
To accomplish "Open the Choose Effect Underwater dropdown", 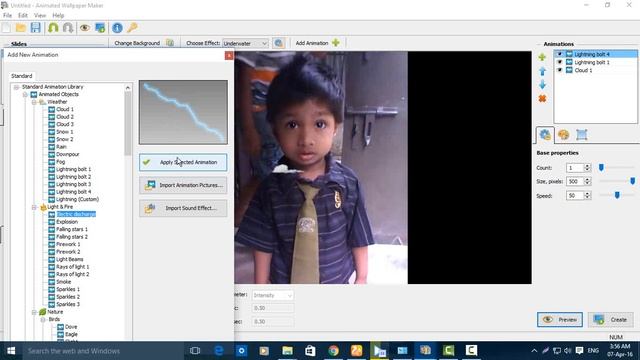I will (245, 43).
